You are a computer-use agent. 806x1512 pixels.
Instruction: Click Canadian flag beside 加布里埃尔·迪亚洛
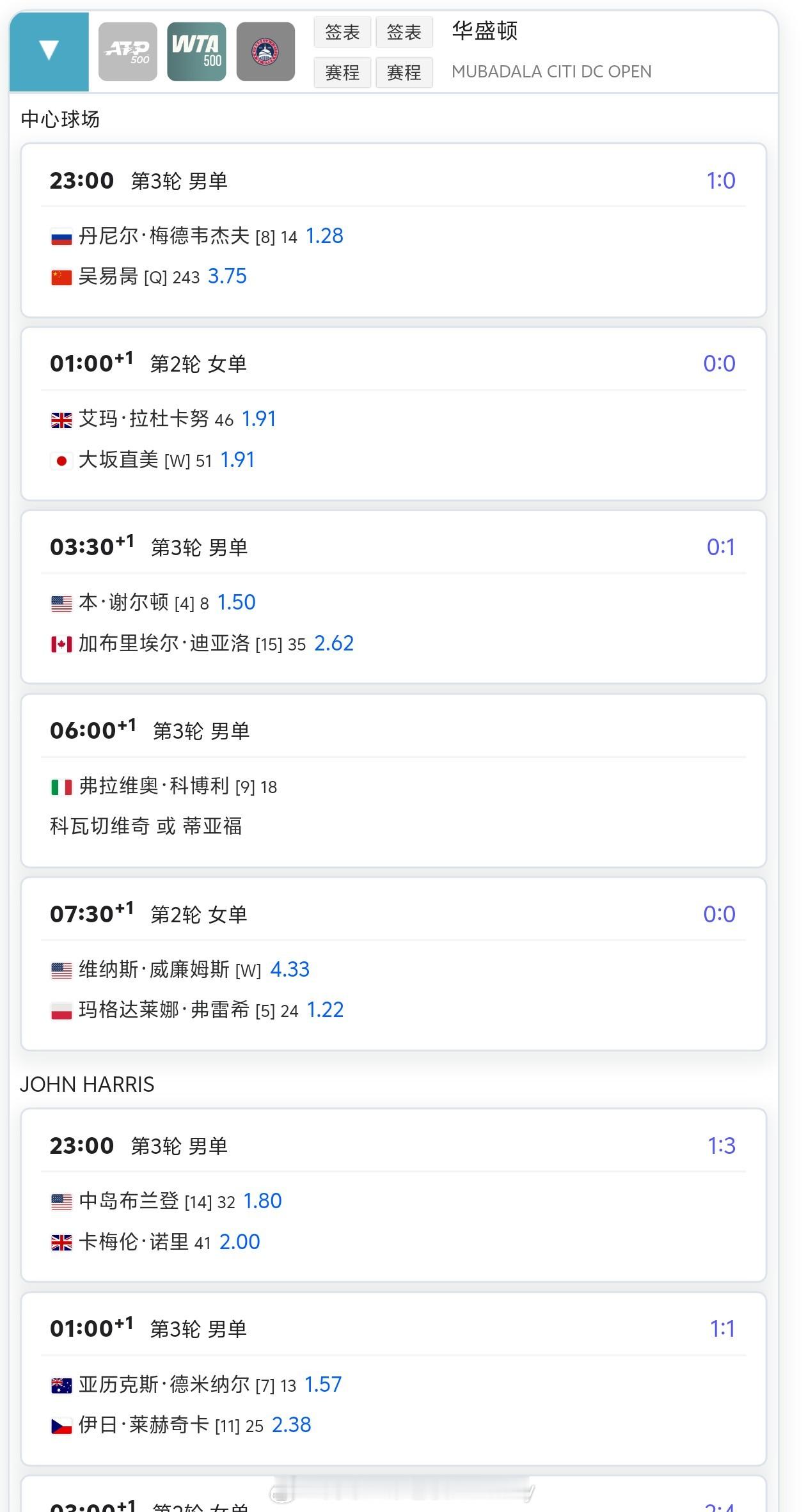tap(61, 644)
